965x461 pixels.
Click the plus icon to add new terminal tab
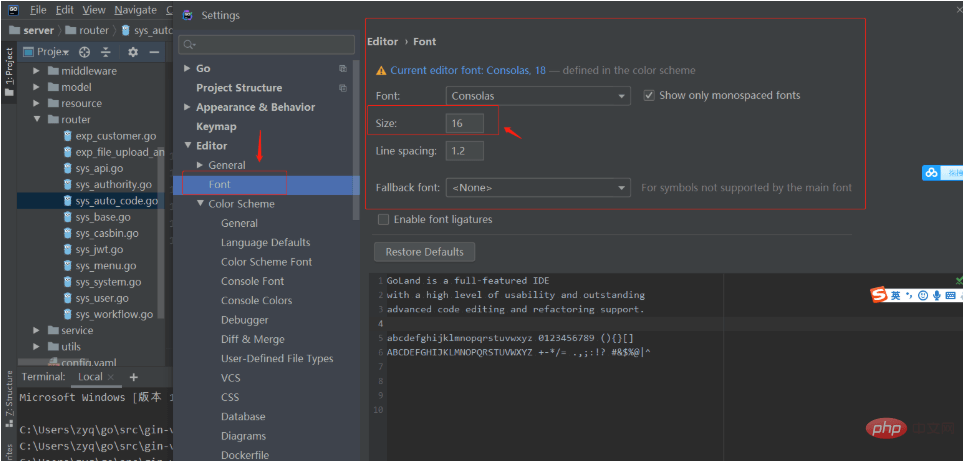pos(134,377)
